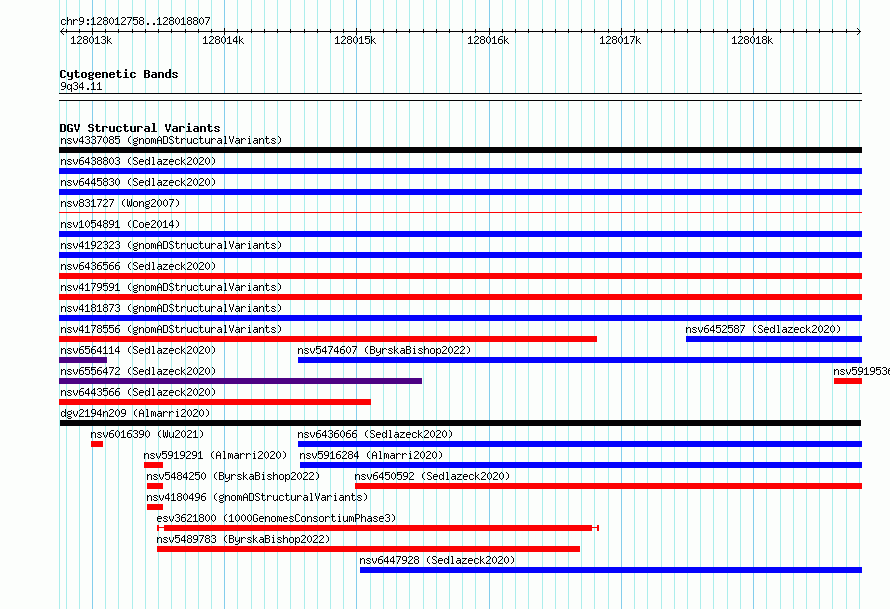
Task: Select the nsv6016390 (Wu2021) label
Action: 147,434
